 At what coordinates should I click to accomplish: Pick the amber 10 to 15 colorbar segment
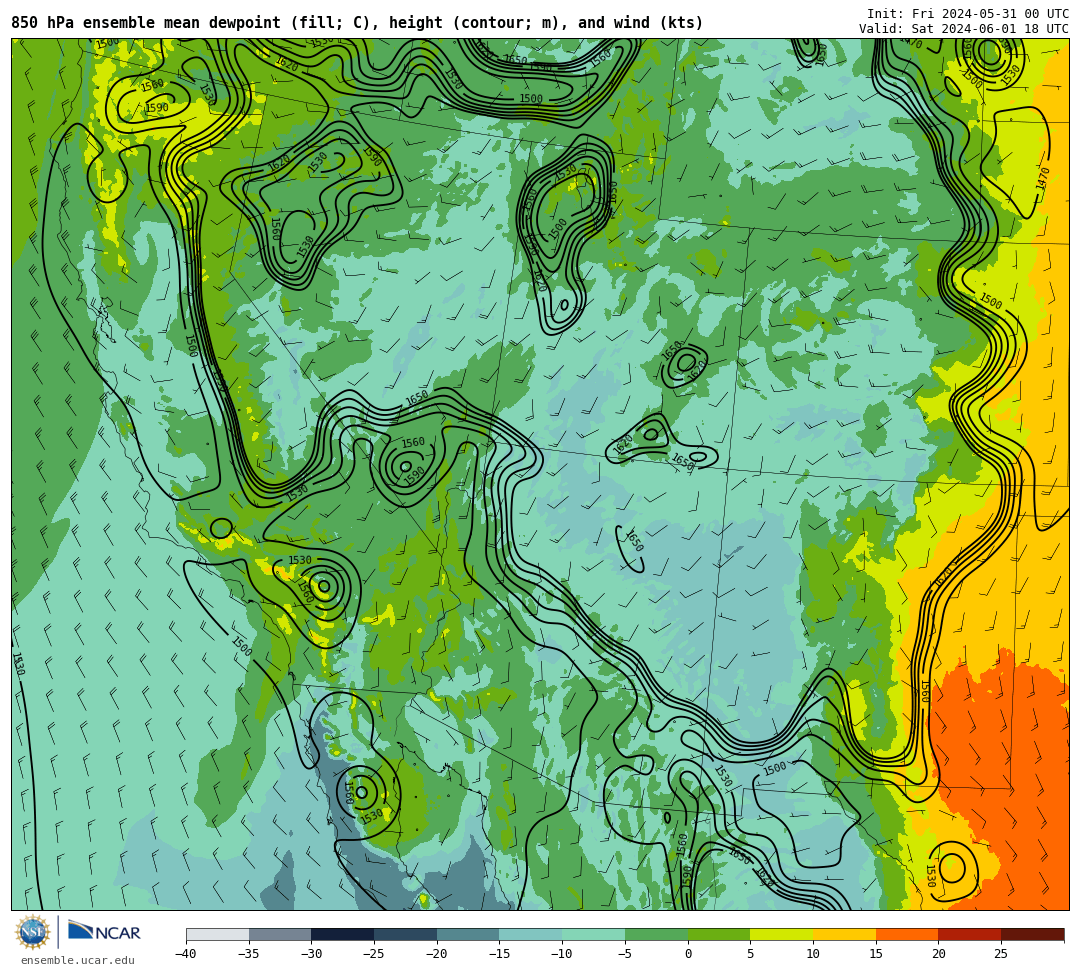(844, 934)
